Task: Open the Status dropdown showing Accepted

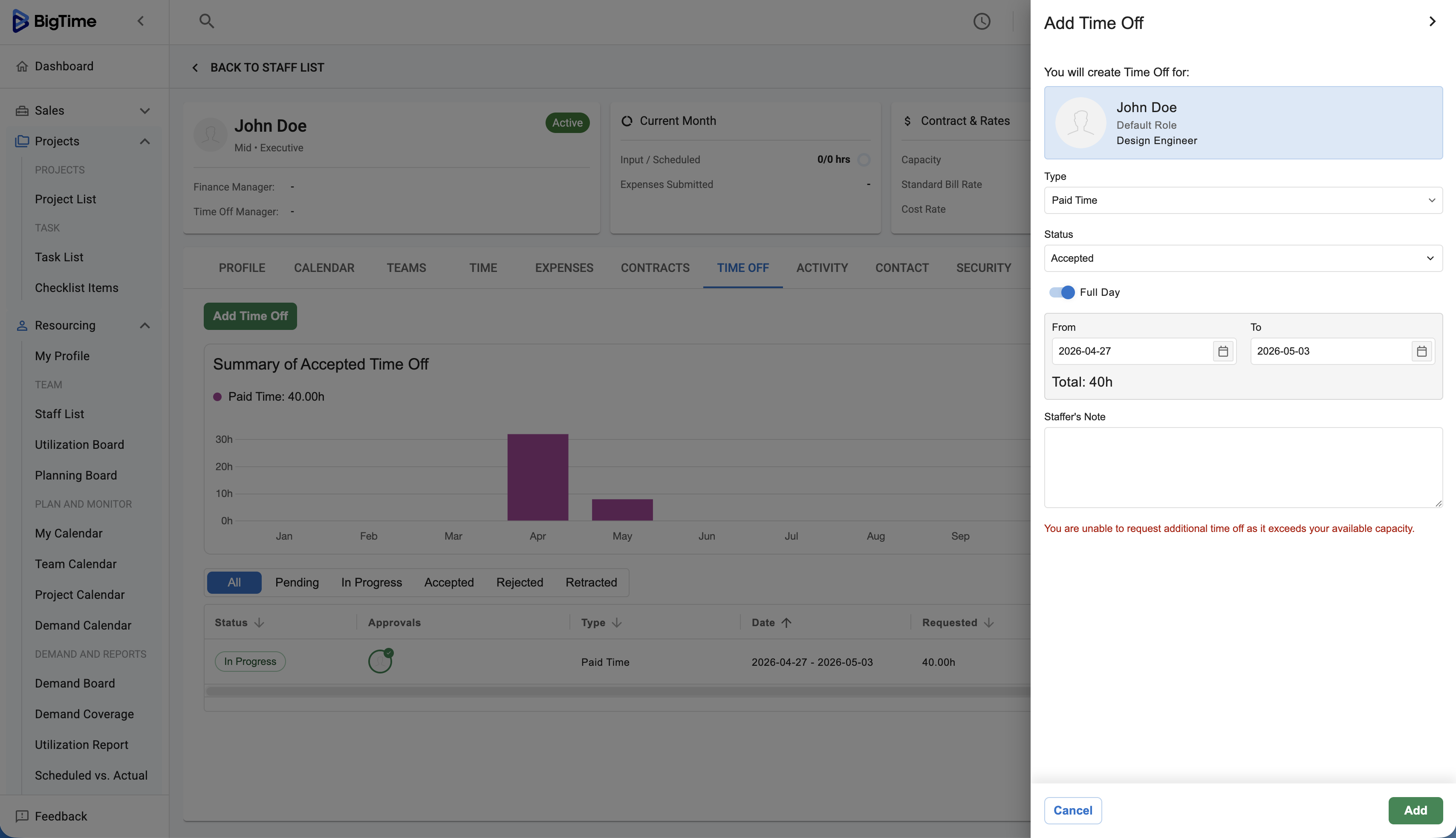Action: pyautogui.click(x=1242, y=258)
